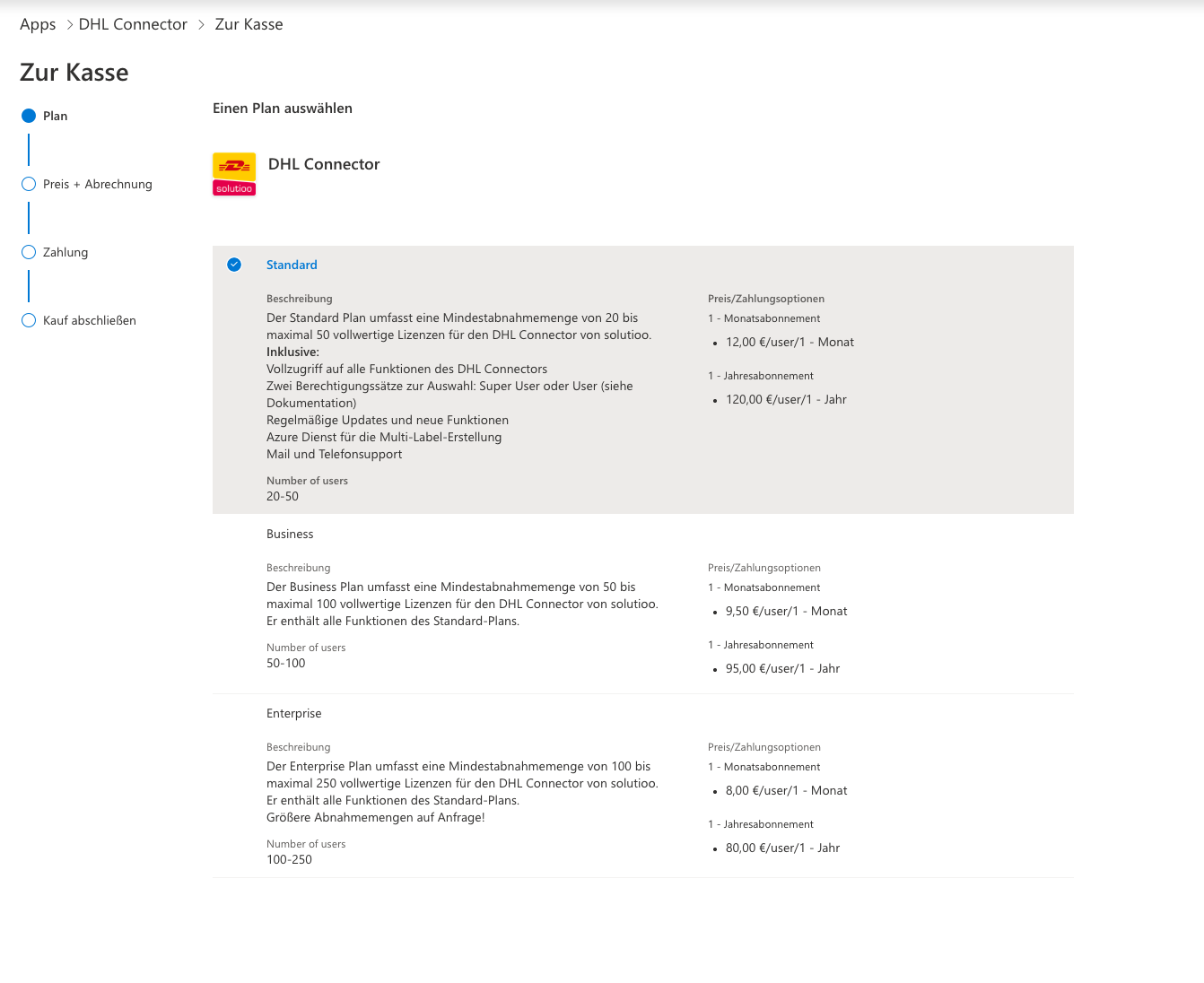Click the 'Inklusive:' bold label
Image resolution: width=1204 pixels, height=983 pixels.
coord(292,352)
